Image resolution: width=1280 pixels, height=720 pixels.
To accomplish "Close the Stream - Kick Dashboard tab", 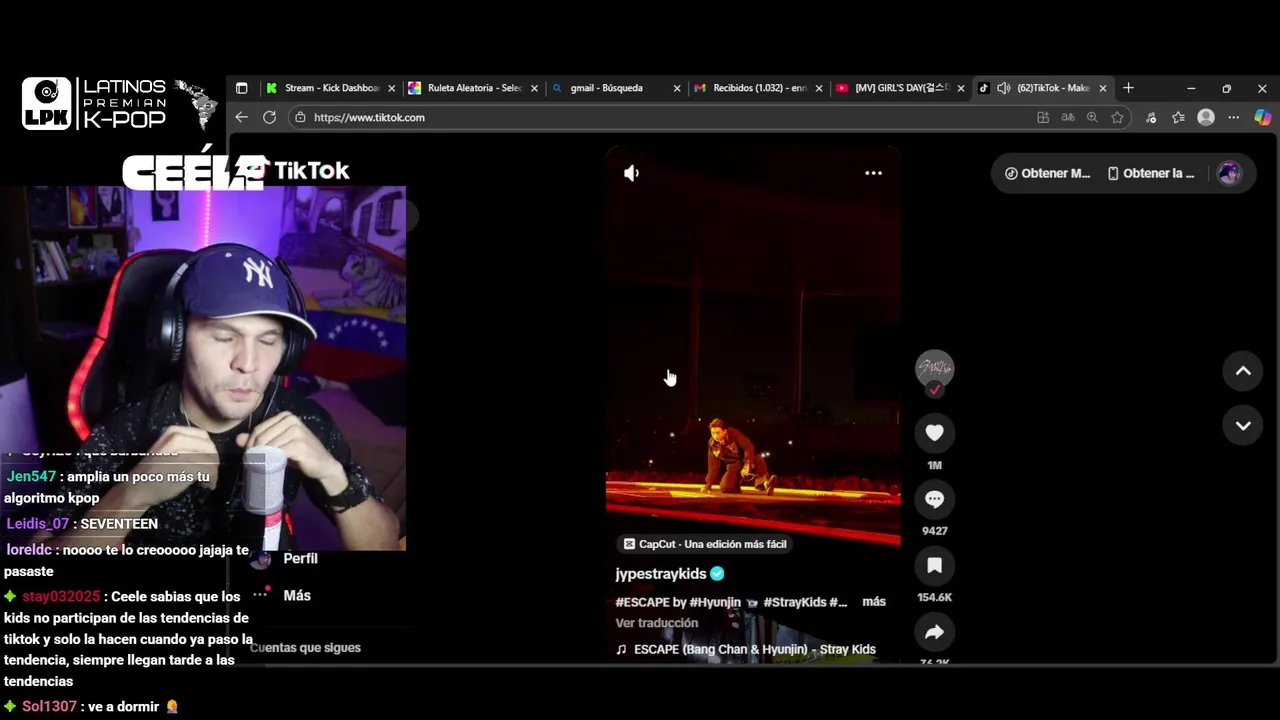I will pyautogui.click(x=391, y=88).
